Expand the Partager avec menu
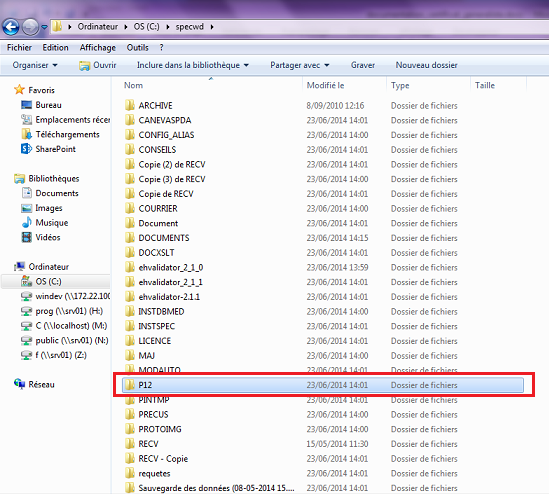The width and height of the screenshot is (549, 494). coord(300,65)
